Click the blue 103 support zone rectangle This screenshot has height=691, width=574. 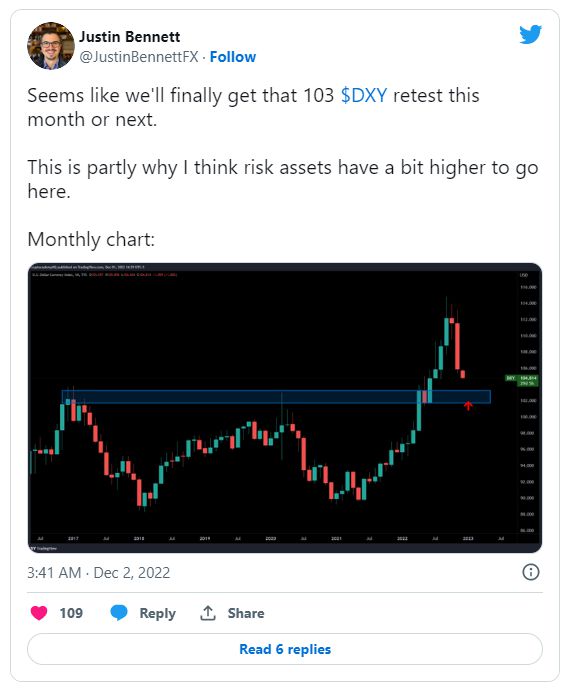[276, 397]
